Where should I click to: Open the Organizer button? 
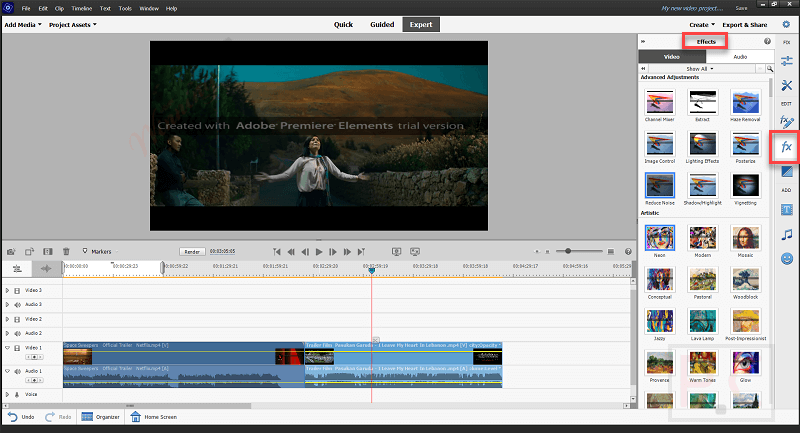101,417
